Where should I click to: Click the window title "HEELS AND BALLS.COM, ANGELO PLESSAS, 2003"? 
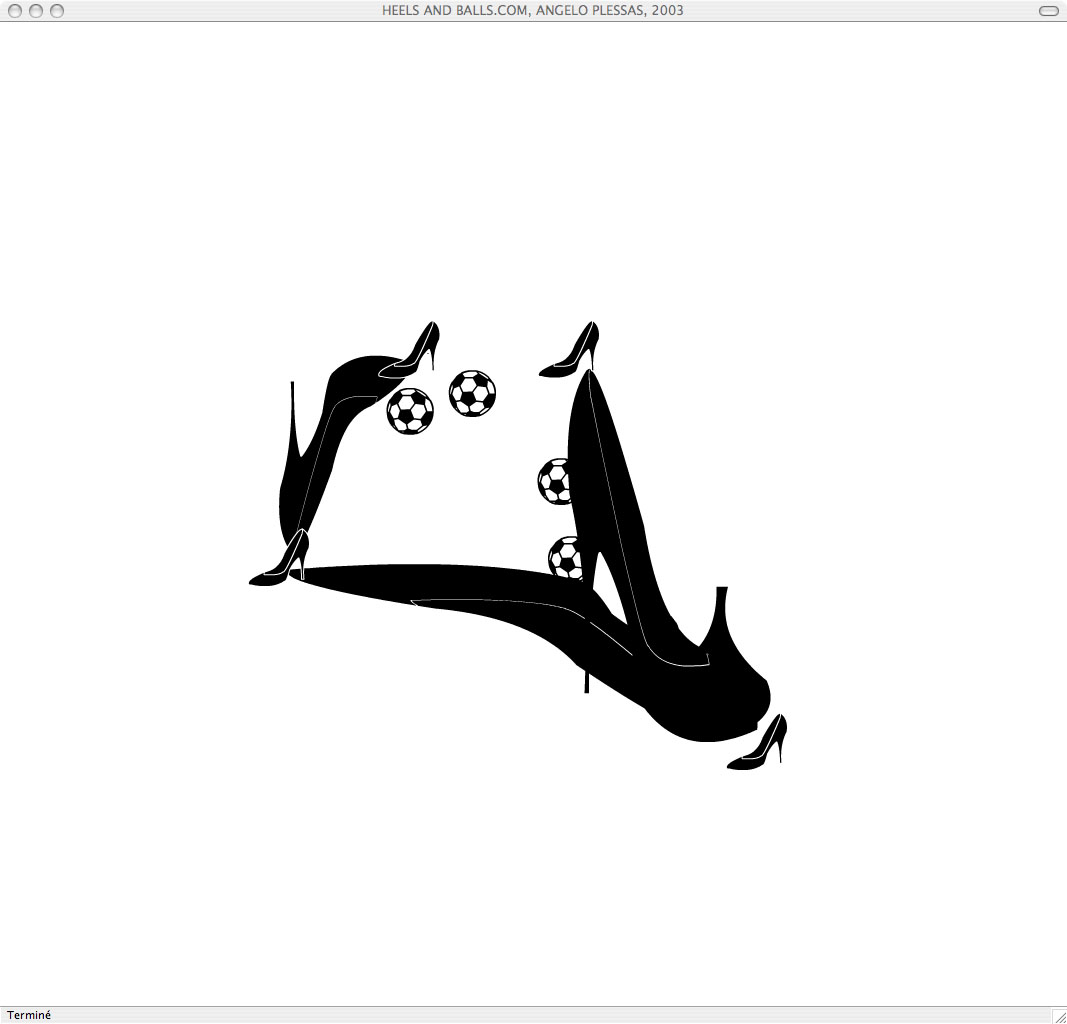tap(533, 10)
